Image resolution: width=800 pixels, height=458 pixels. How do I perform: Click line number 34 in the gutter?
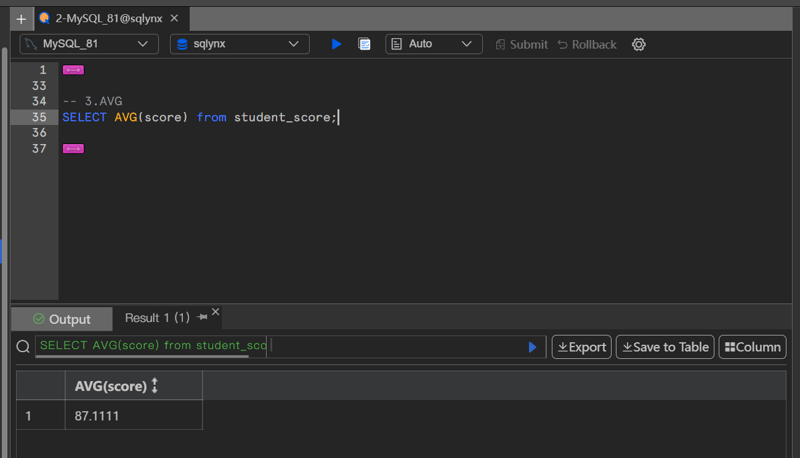pos(39,101)
